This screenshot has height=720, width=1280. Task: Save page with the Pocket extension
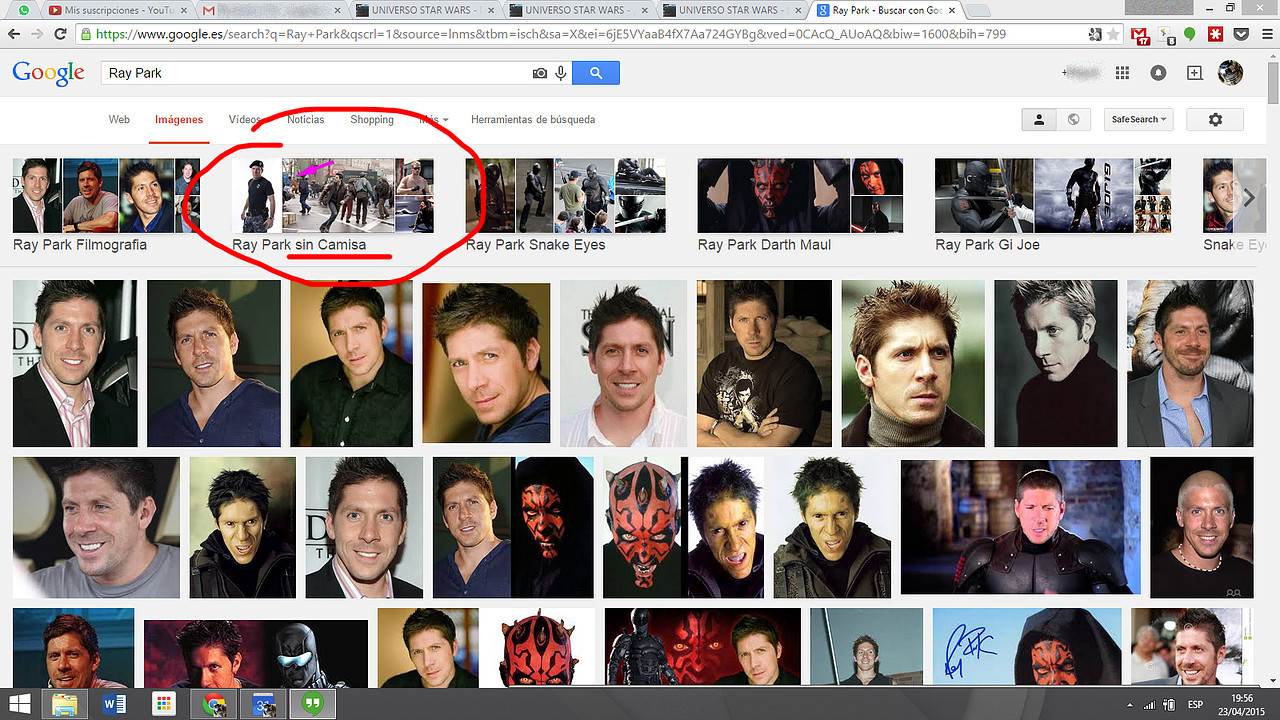click(1240, 34)
